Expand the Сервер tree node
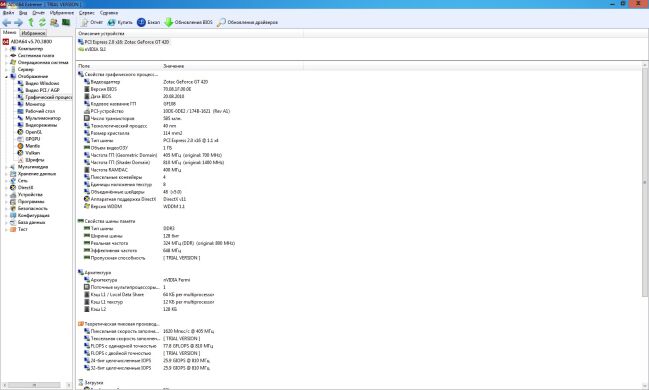 (x=6, y=70)
